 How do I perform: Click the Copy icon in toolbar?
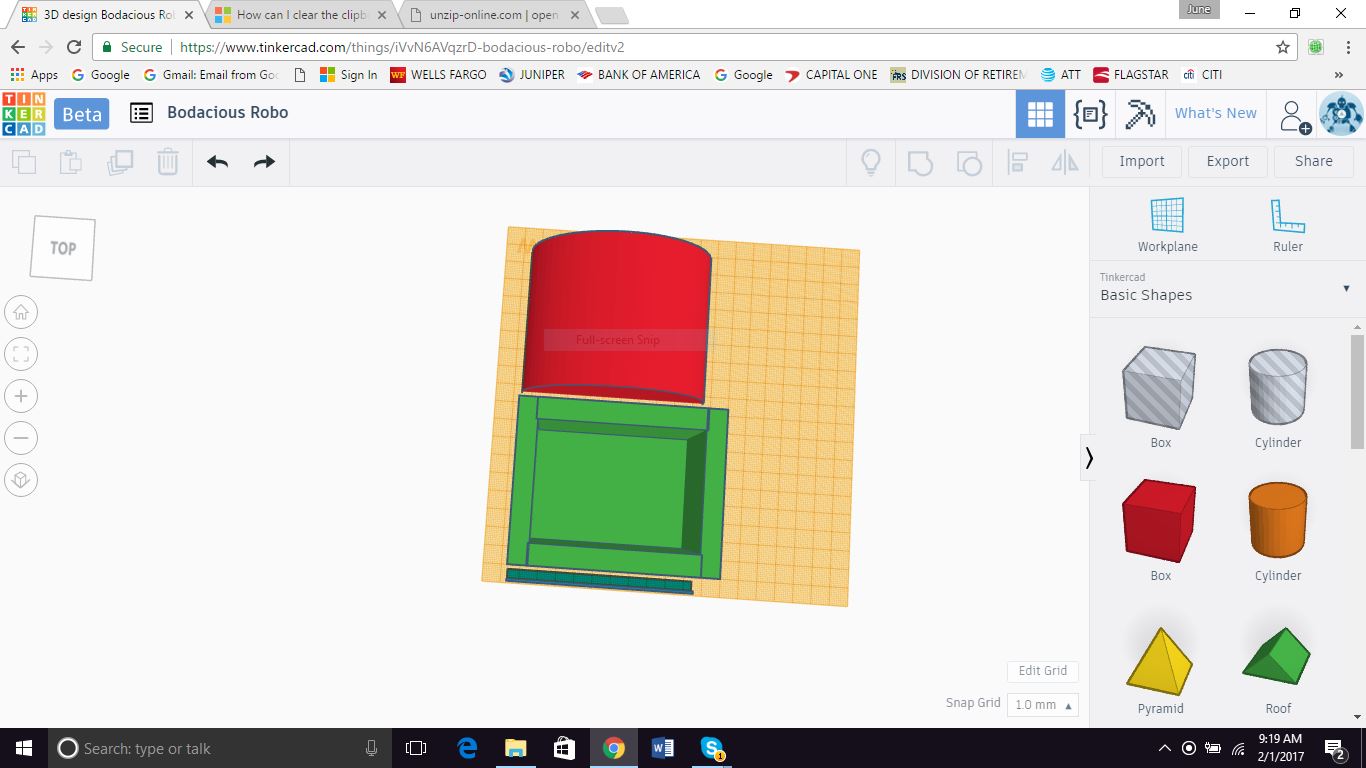[x=24, y=162]
